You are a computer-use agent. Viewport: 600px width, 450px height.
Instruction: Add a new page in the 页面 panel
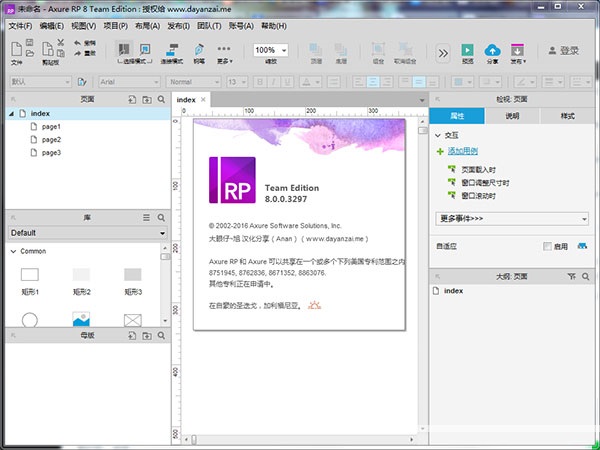coord(132,99)
